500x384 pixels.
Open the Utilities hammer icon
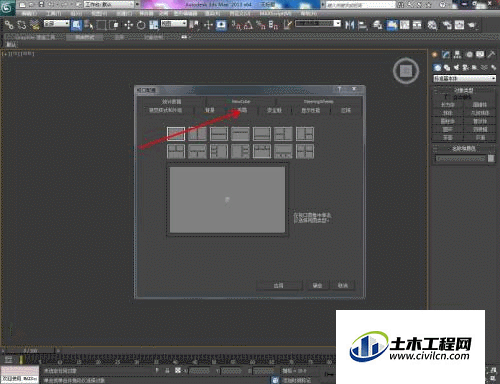(x=491, y=55)
